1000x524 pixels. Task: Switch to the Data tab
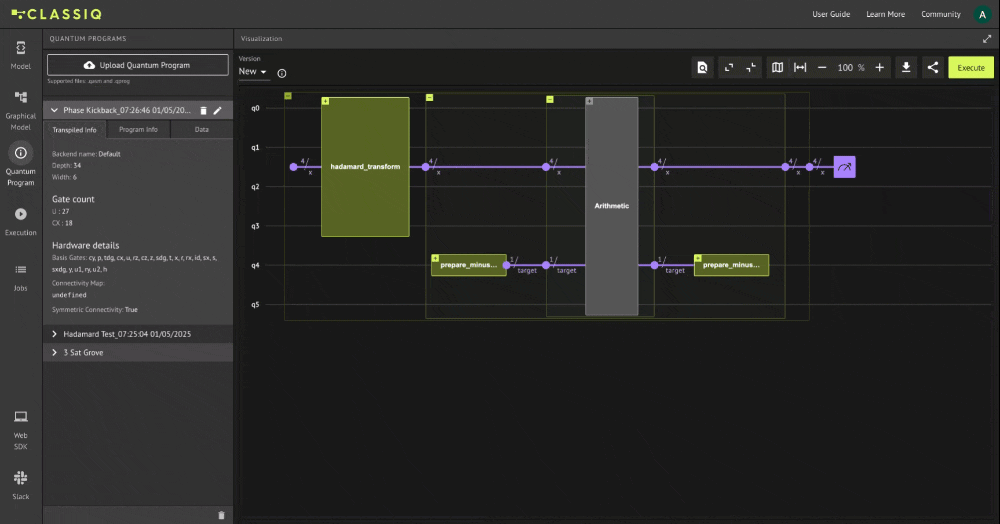(201, 130)
